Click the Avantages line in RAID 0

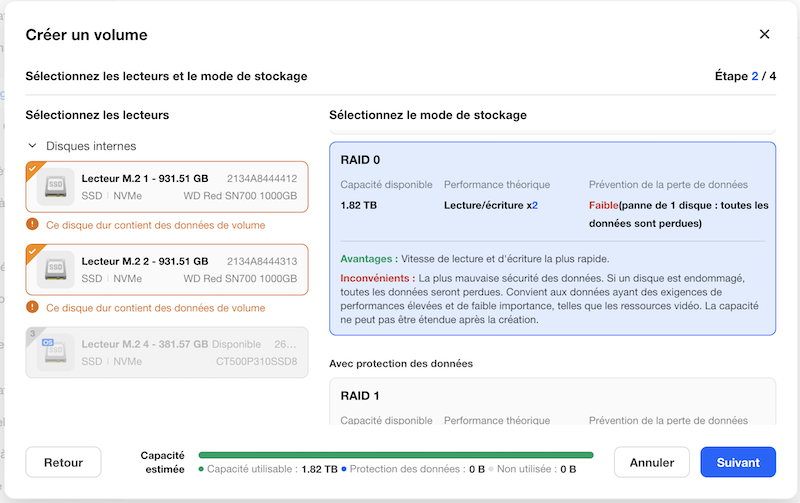(x=474, y=259)
